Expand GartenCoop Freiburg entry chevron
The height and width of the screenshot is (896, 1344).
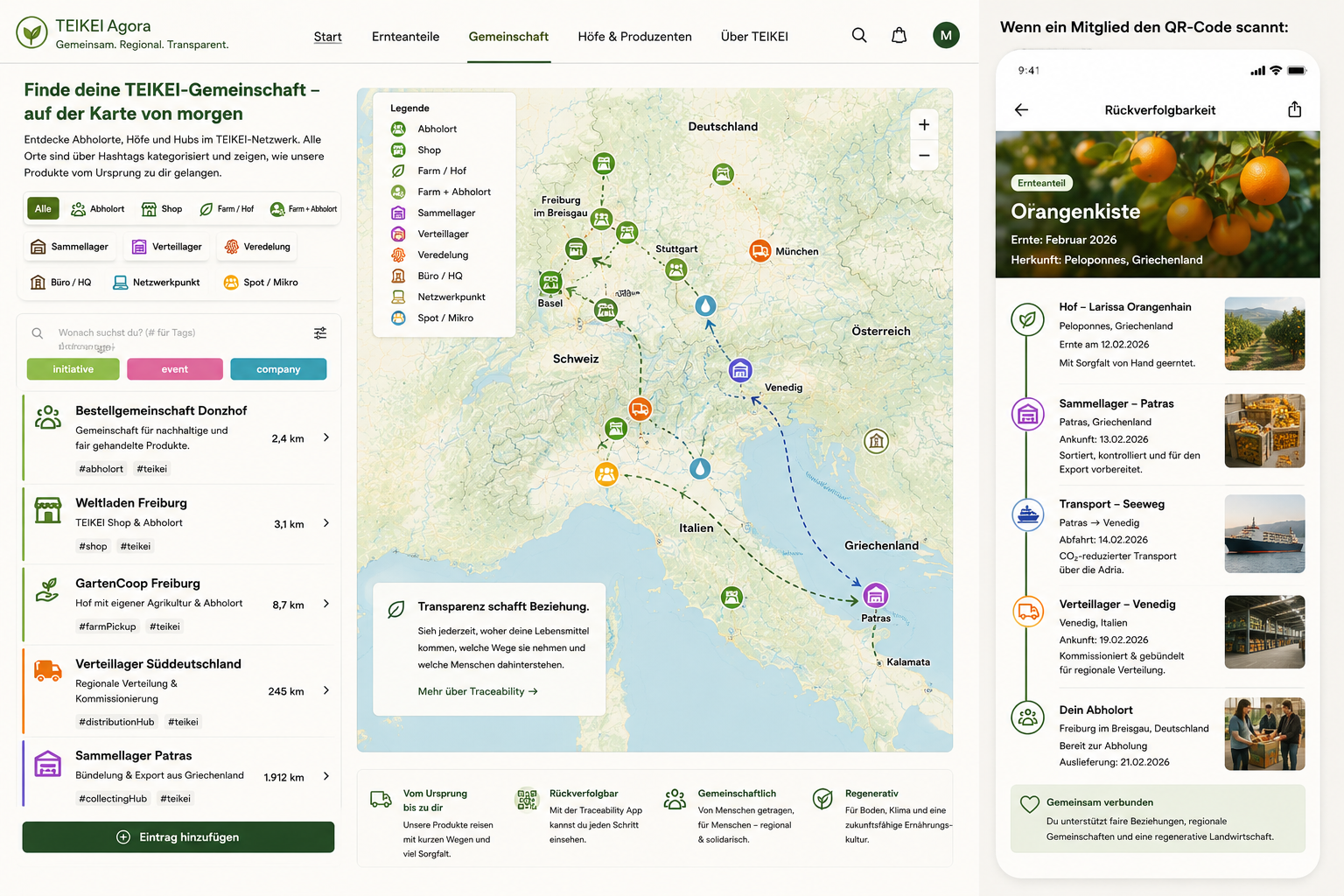click(326, 604)
